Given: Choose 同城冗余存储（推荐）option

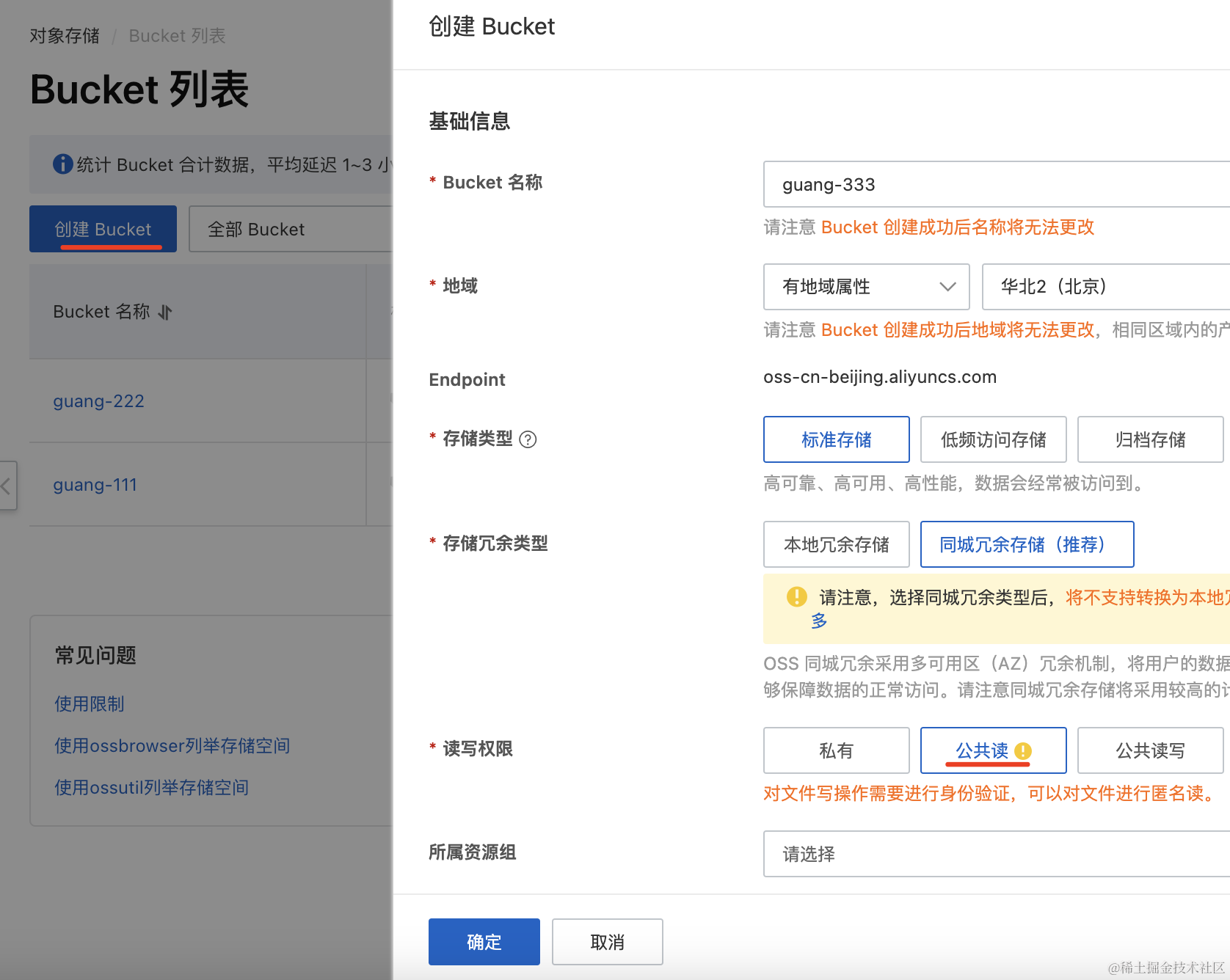Looking at the screenshot, I should click(x=1026, y=544).
